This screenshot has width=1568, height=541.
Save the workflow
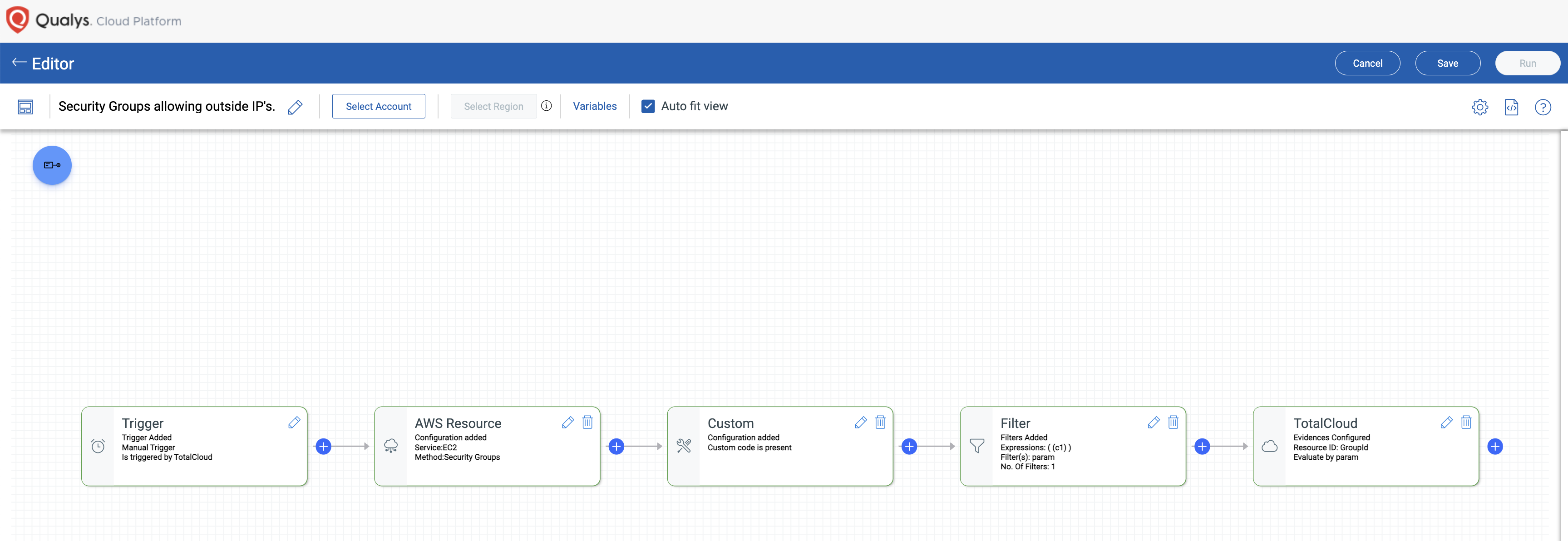pos(1448,63)
